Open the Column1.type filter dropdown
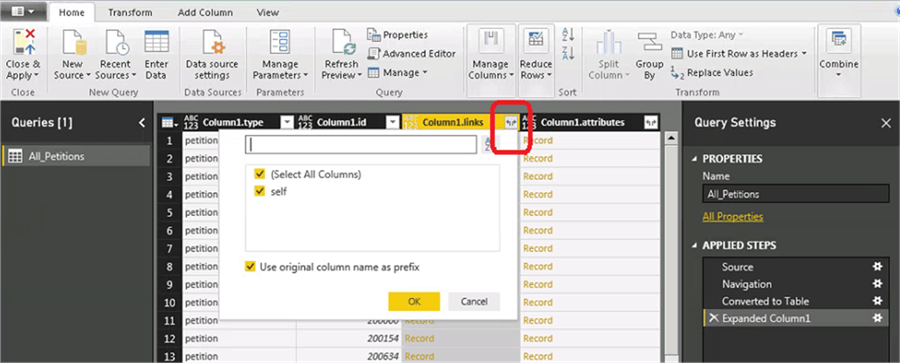900x363 pixels. point(286,122)
